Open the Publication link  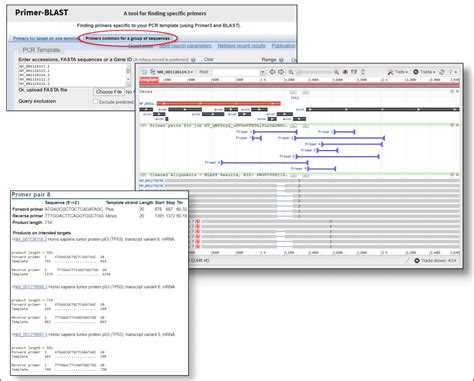(283, 46)
